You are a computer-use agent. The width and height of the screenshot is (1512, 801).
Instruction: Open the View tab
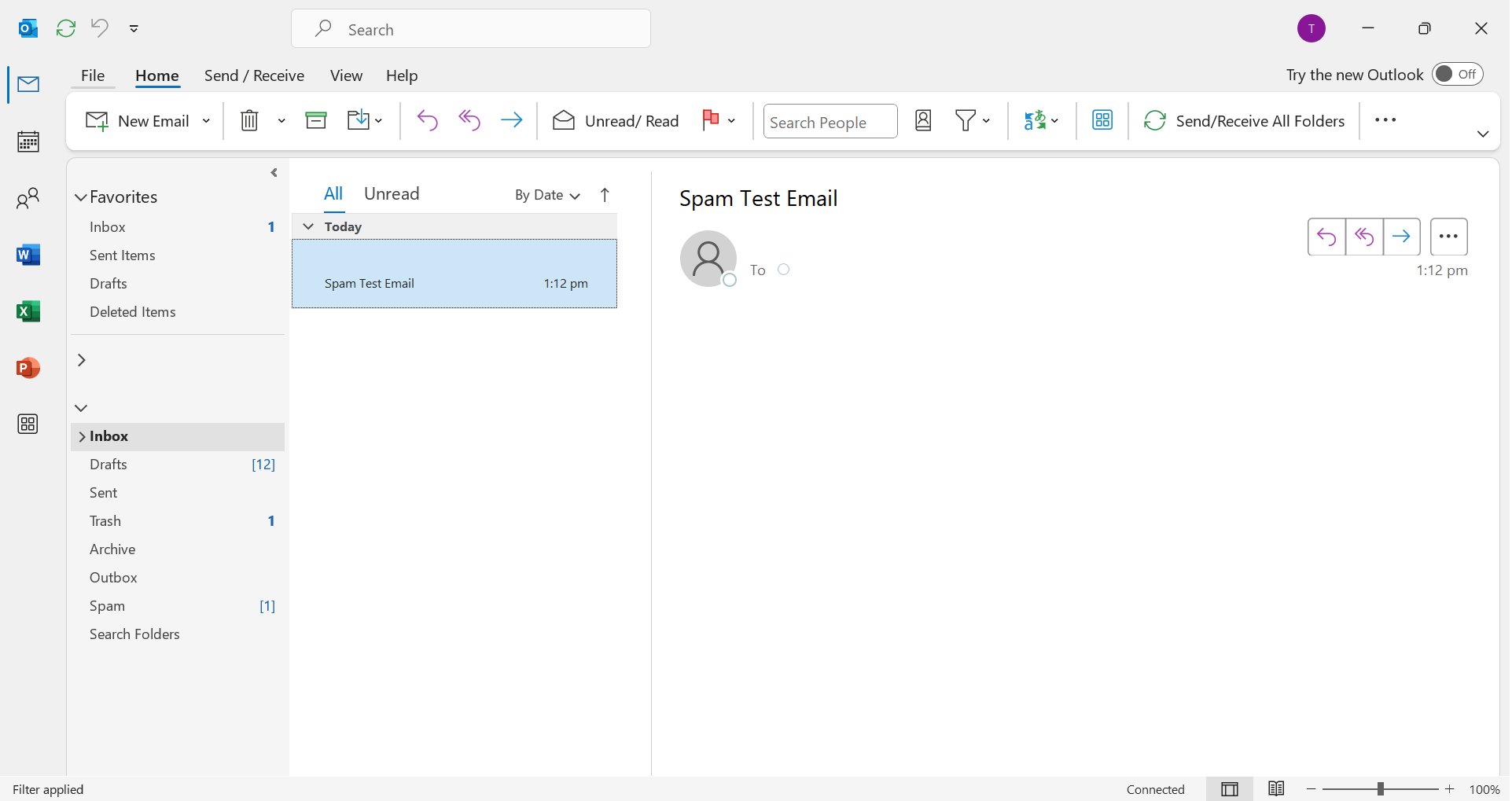click(x=346, y=75)
